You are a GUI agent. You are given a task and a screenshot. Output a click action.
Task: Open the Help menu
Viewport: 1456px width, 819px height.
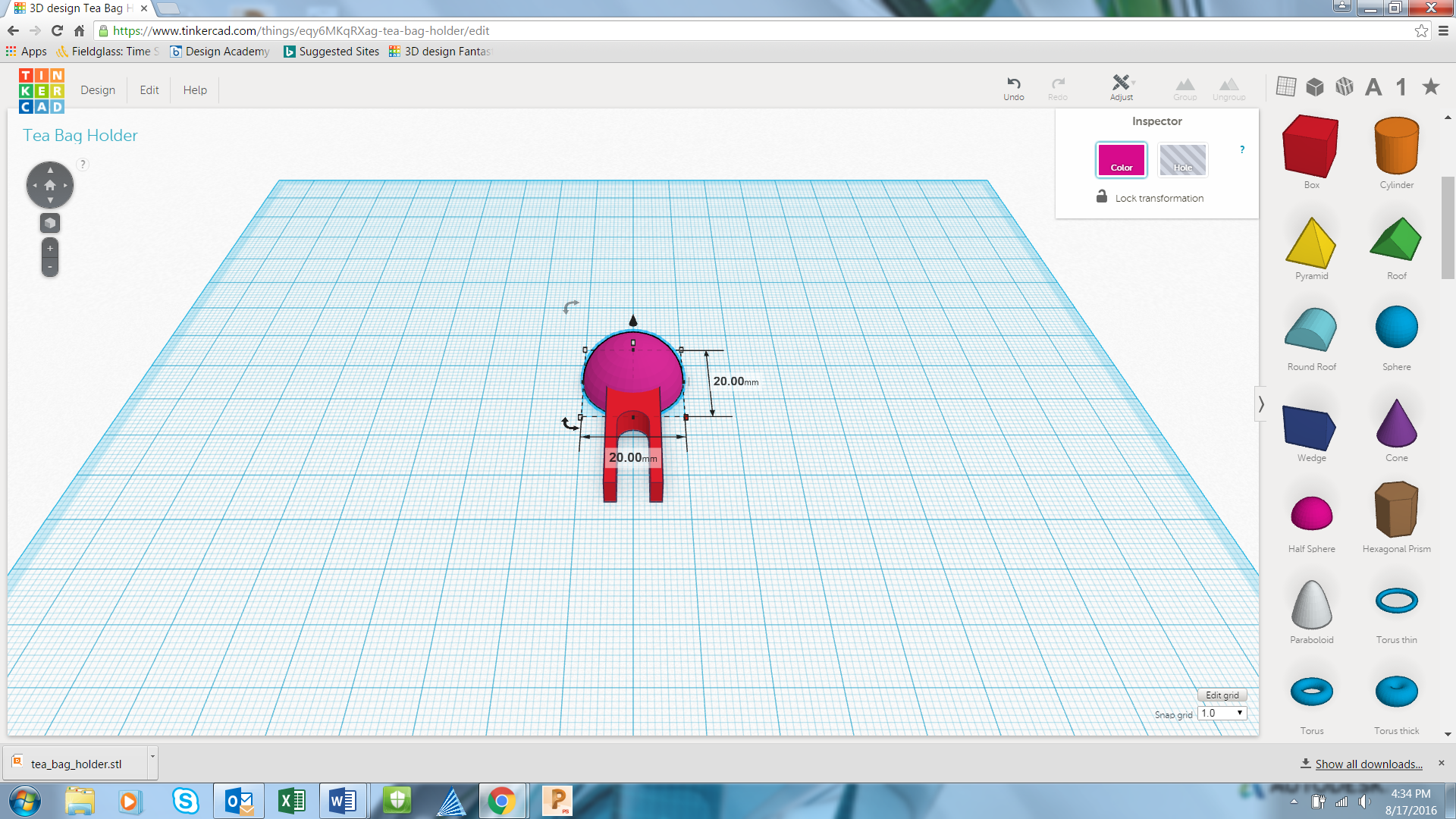(x=195, y=89)
